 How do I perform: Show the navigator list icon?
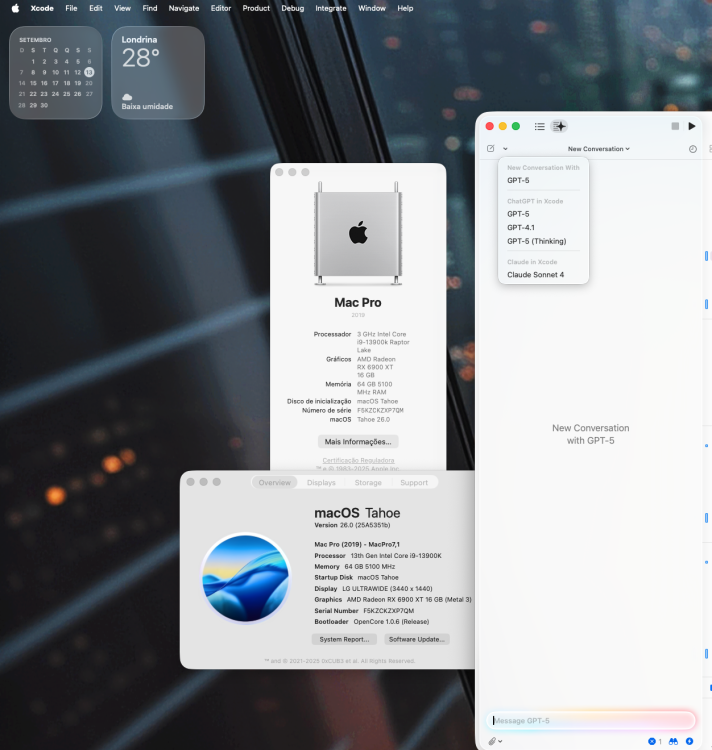tap(539, 126)
